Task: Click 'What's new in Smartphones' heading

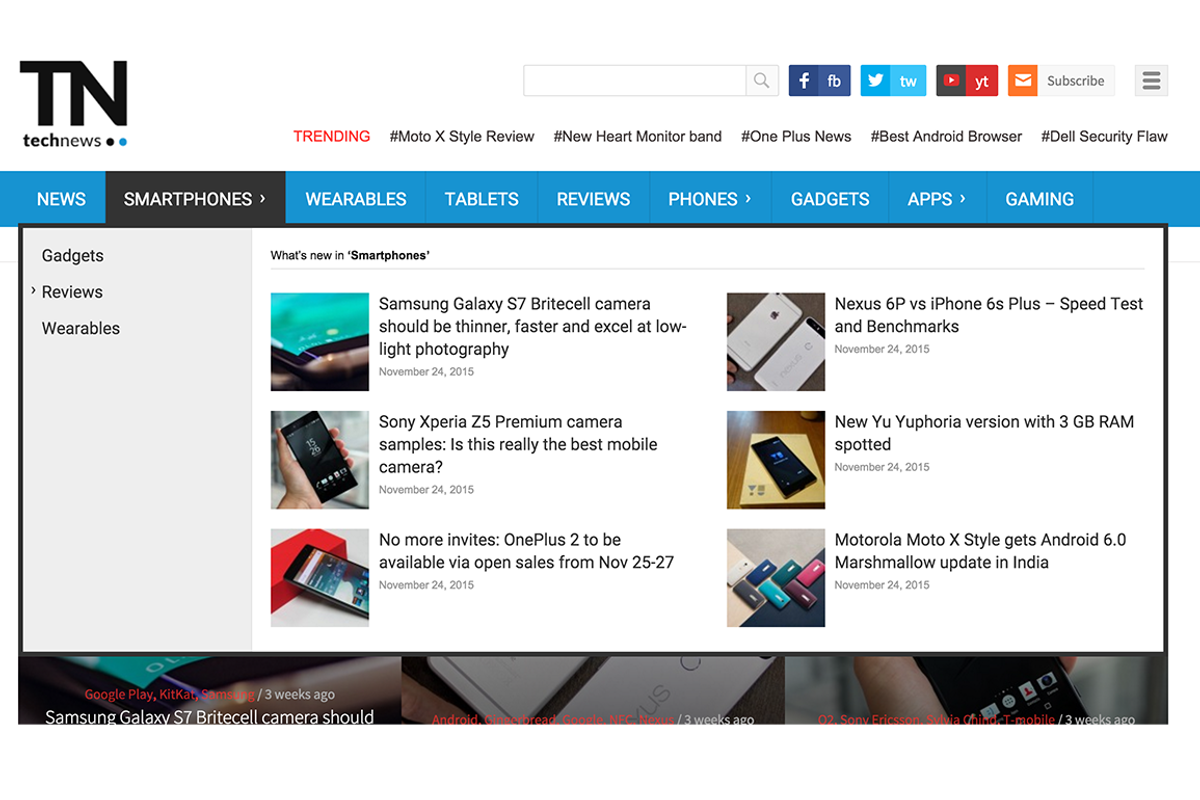Action: [x=350, y=256]
